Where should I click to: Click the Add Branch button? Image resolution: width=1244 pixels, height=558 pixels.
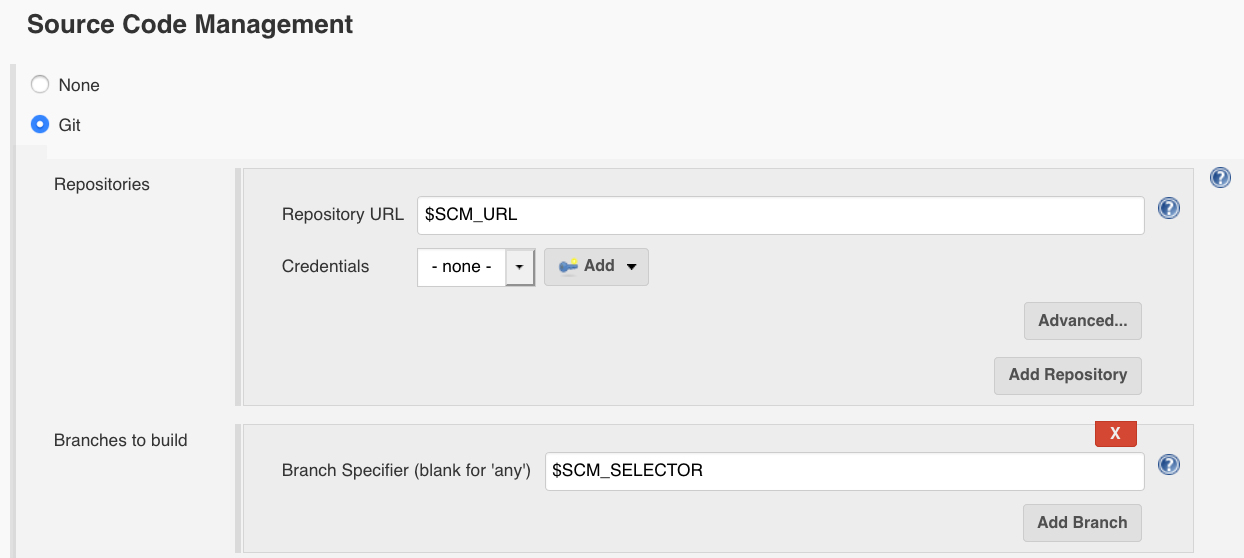tap(1082, 523)
